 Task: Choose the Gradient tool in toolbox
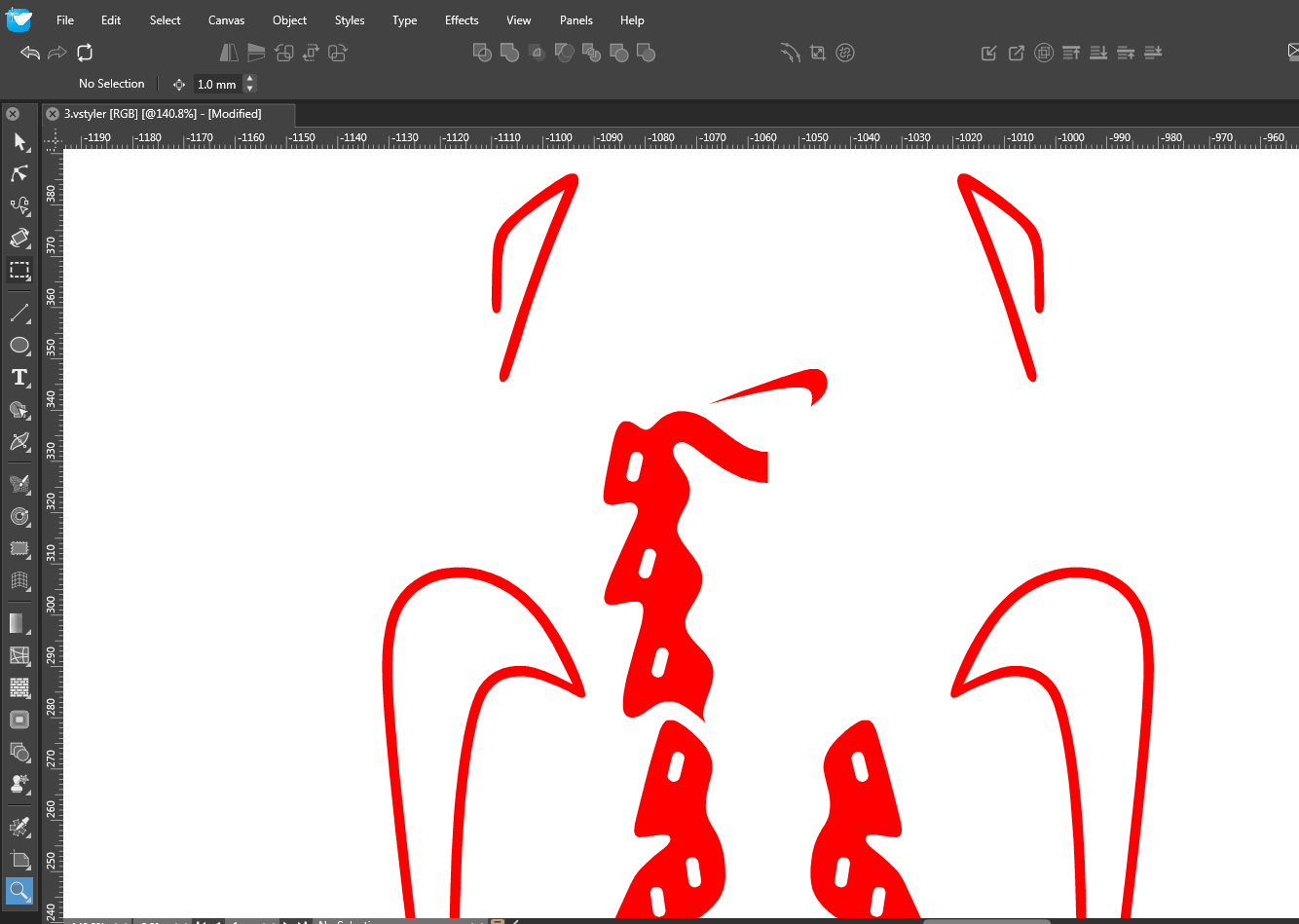[19, 623]
